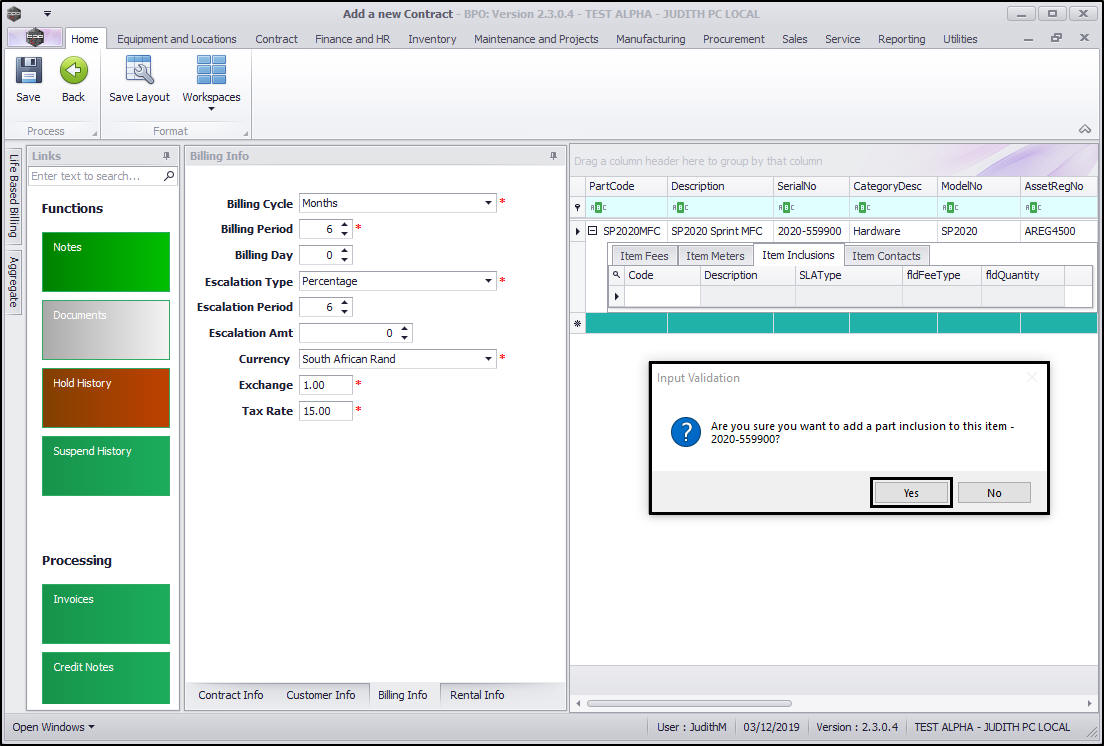Open the Hold History function tile

106,397
